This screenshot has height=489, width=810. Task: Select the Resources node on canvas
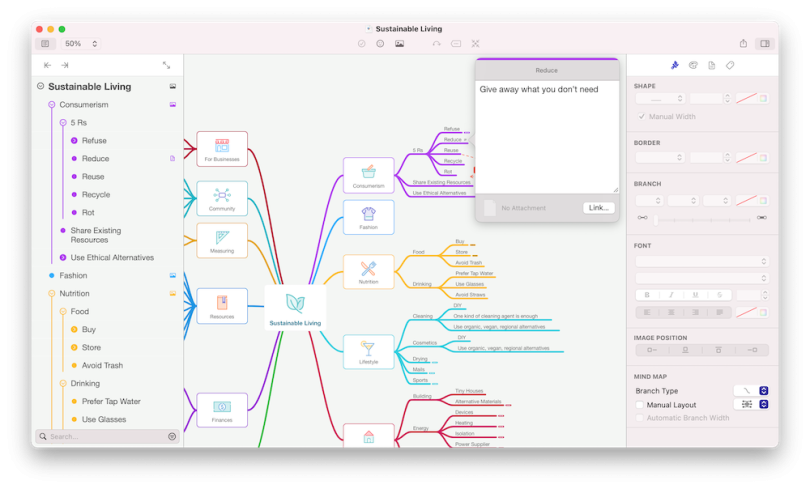click(222, 306)
